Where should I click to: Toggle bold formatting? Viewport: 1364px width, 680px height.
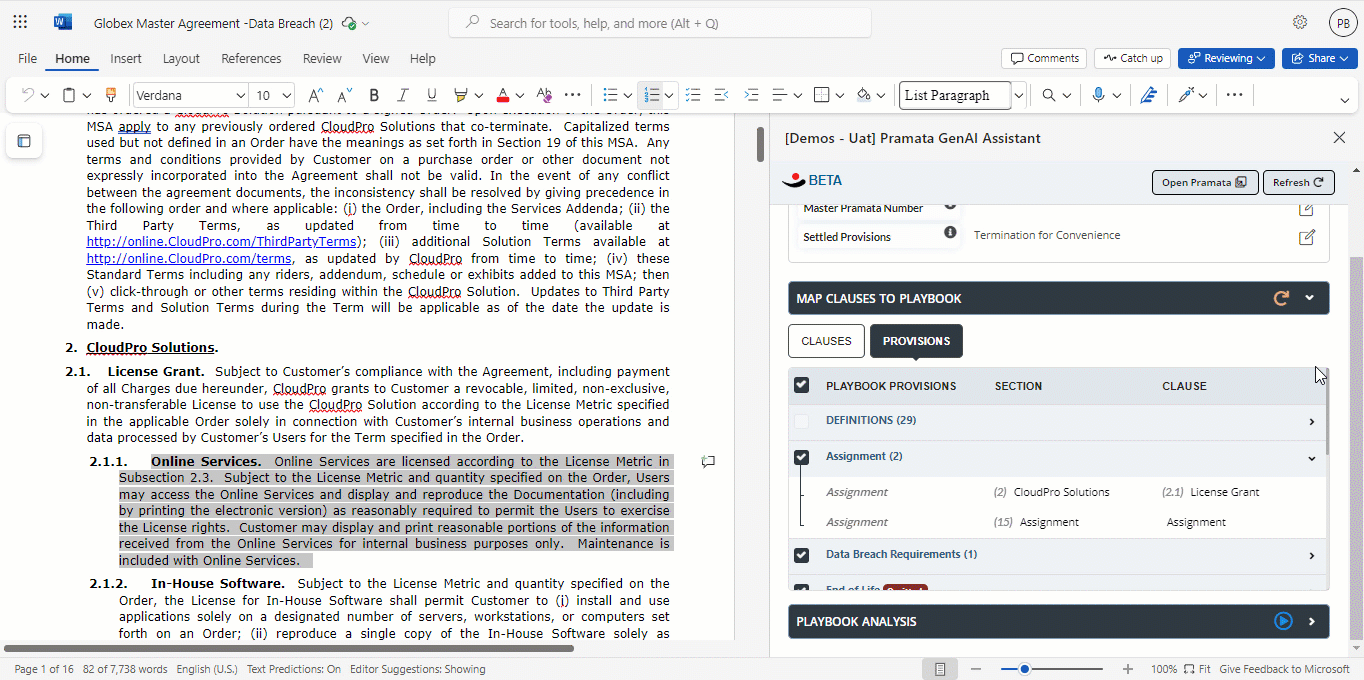pyautogui.click(x=374, y=95)
